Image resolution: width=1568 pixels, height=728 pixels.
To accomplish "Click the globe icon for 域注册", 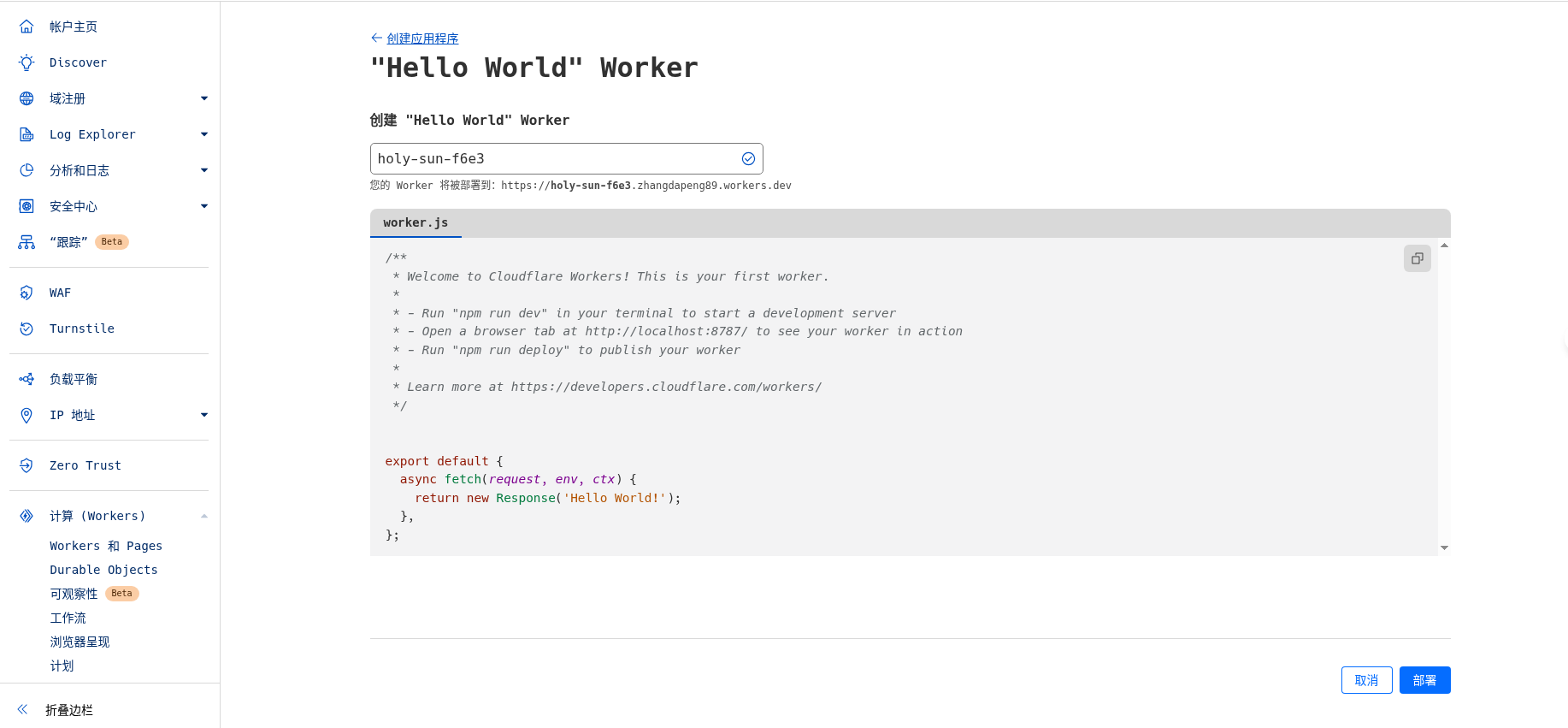I will [27, 98].
